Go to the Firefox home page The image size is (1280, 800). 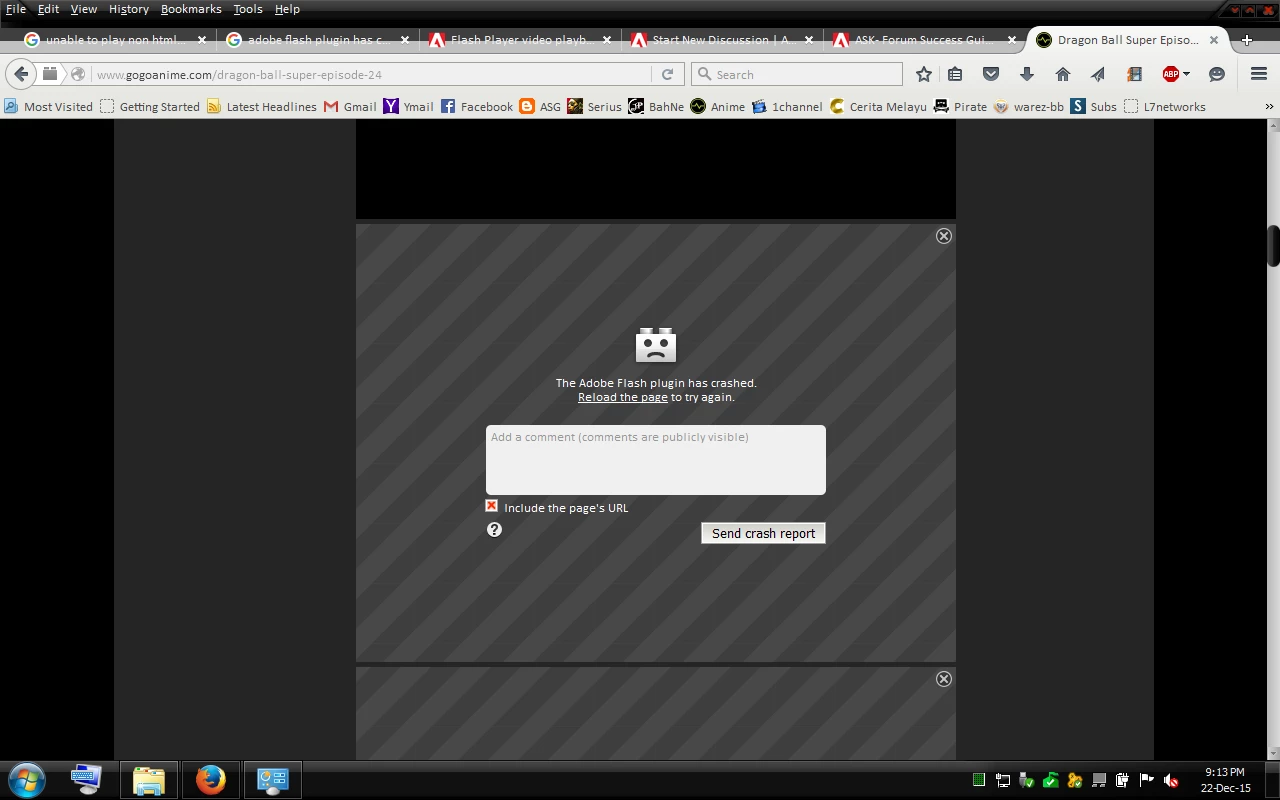point(1063,74)
